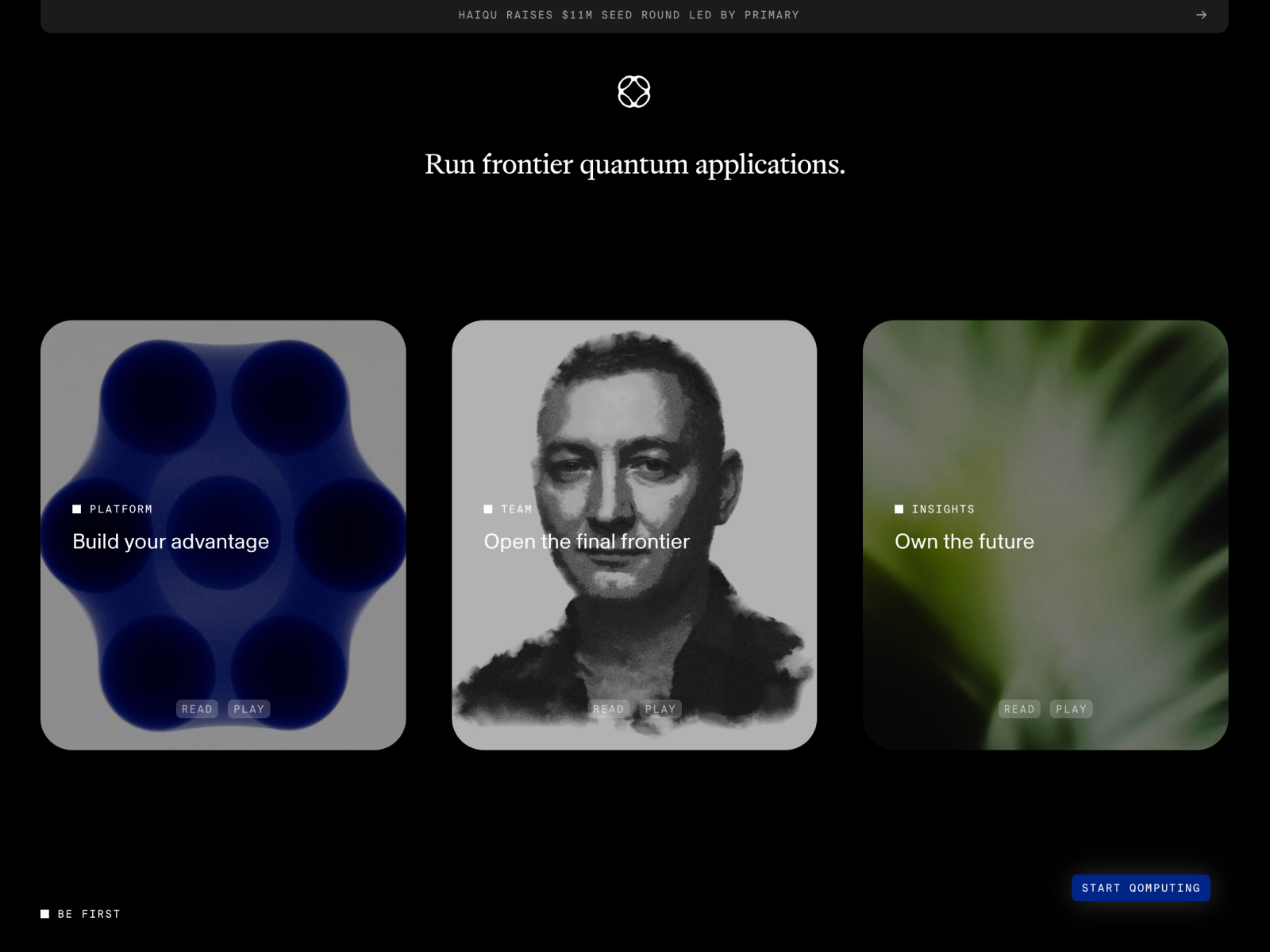The image size is (1270, 952).
Task: Select the Own the future headline
Action: click(x=964, y=542)
